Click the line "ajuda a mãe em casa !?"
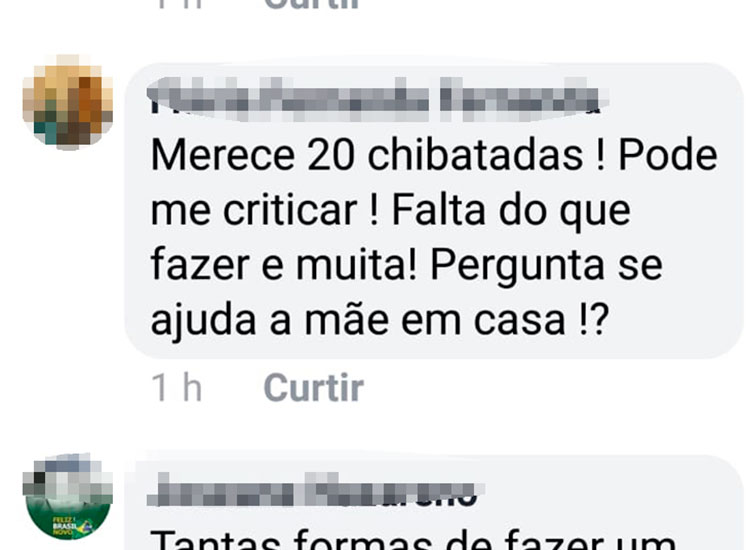The width and height of the screenshot is (750, 550). click(380, 320)
